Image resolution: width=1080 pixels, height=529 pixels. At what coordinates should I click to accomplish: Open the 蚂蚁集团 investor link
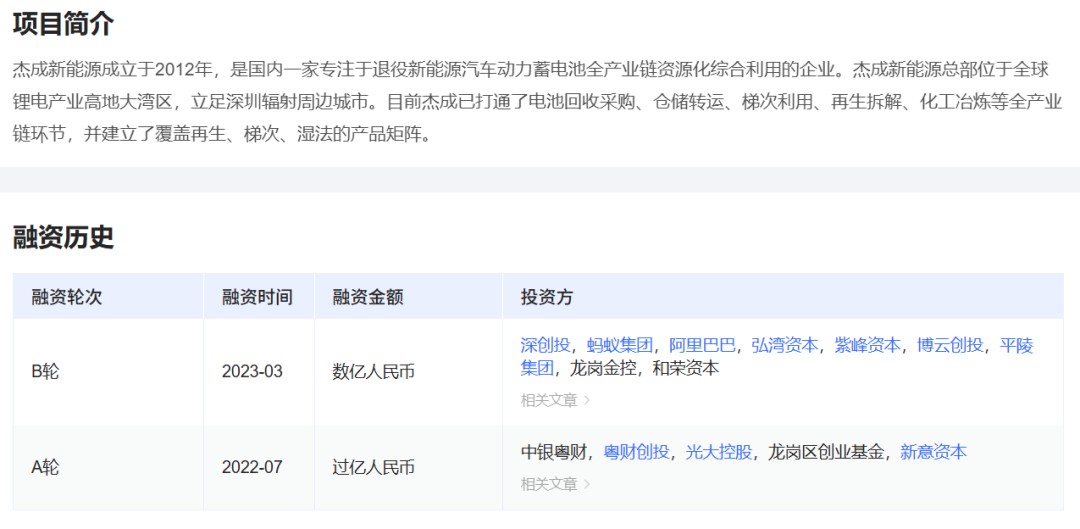(x=619, y=345)
